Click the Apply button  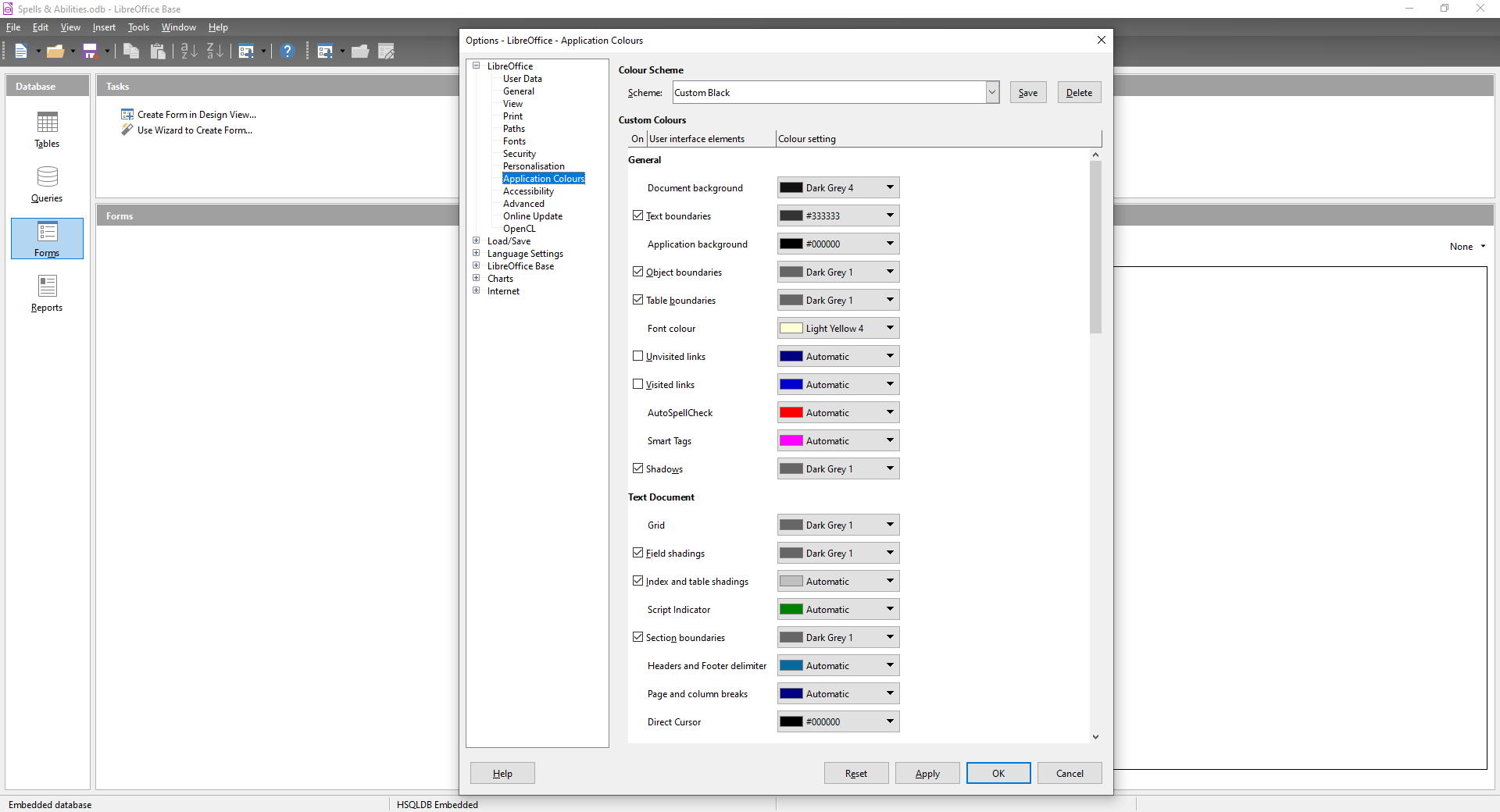click(927, 773)
